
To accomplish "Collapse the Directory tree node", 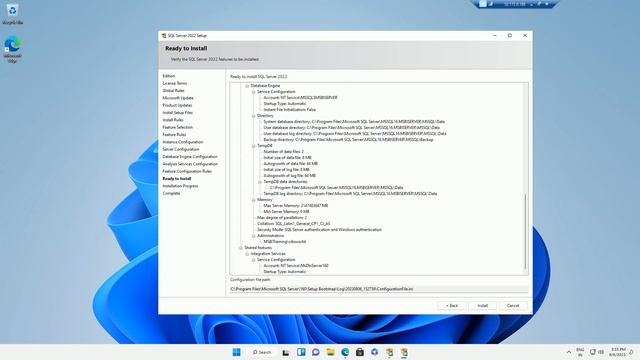I will point(253,116).
